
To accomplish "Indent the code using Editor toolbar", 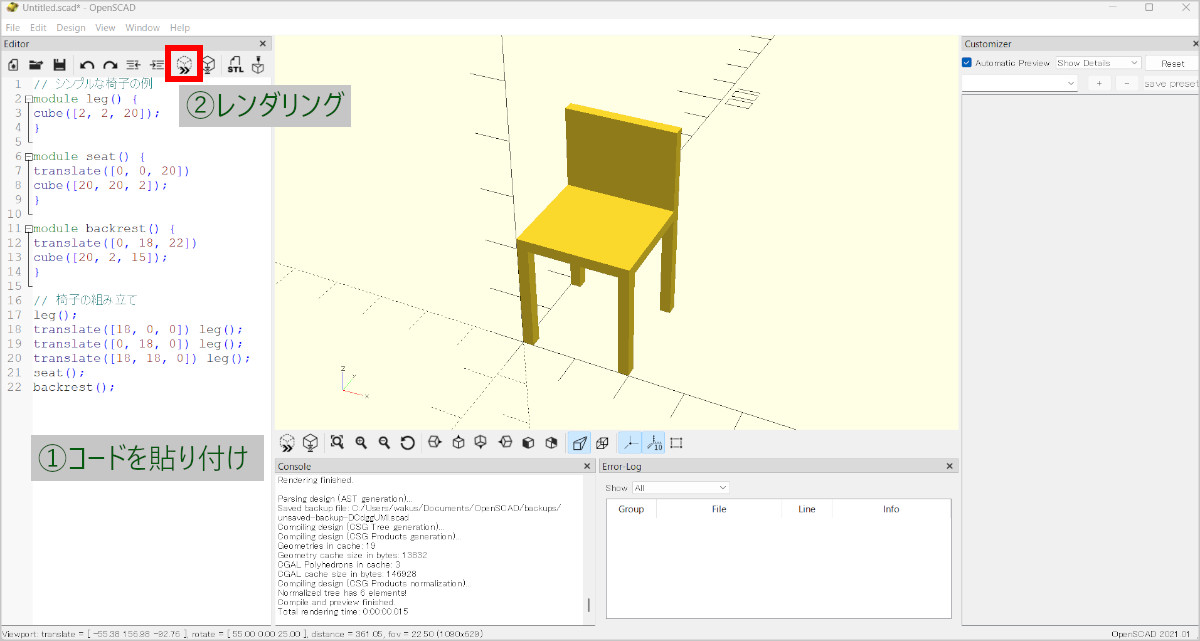I will [157, 66].
